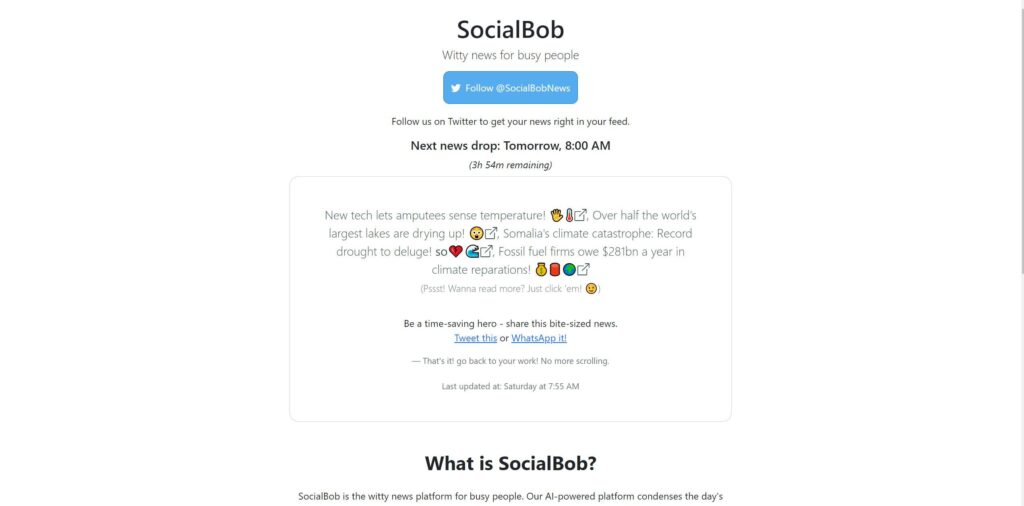The width and height of the screenshot is (1024, 506).
Task: Click the thermometer emoji
Action: [x=568, y=215]
